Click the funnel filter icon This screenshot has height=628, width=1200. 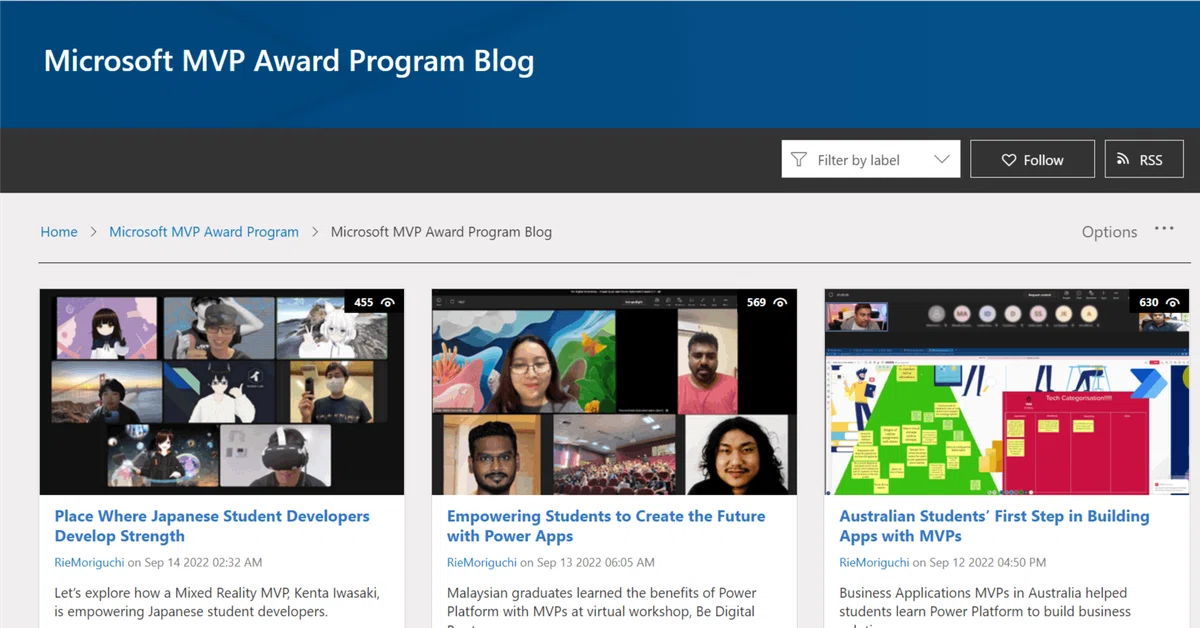(x=798, y=160)
